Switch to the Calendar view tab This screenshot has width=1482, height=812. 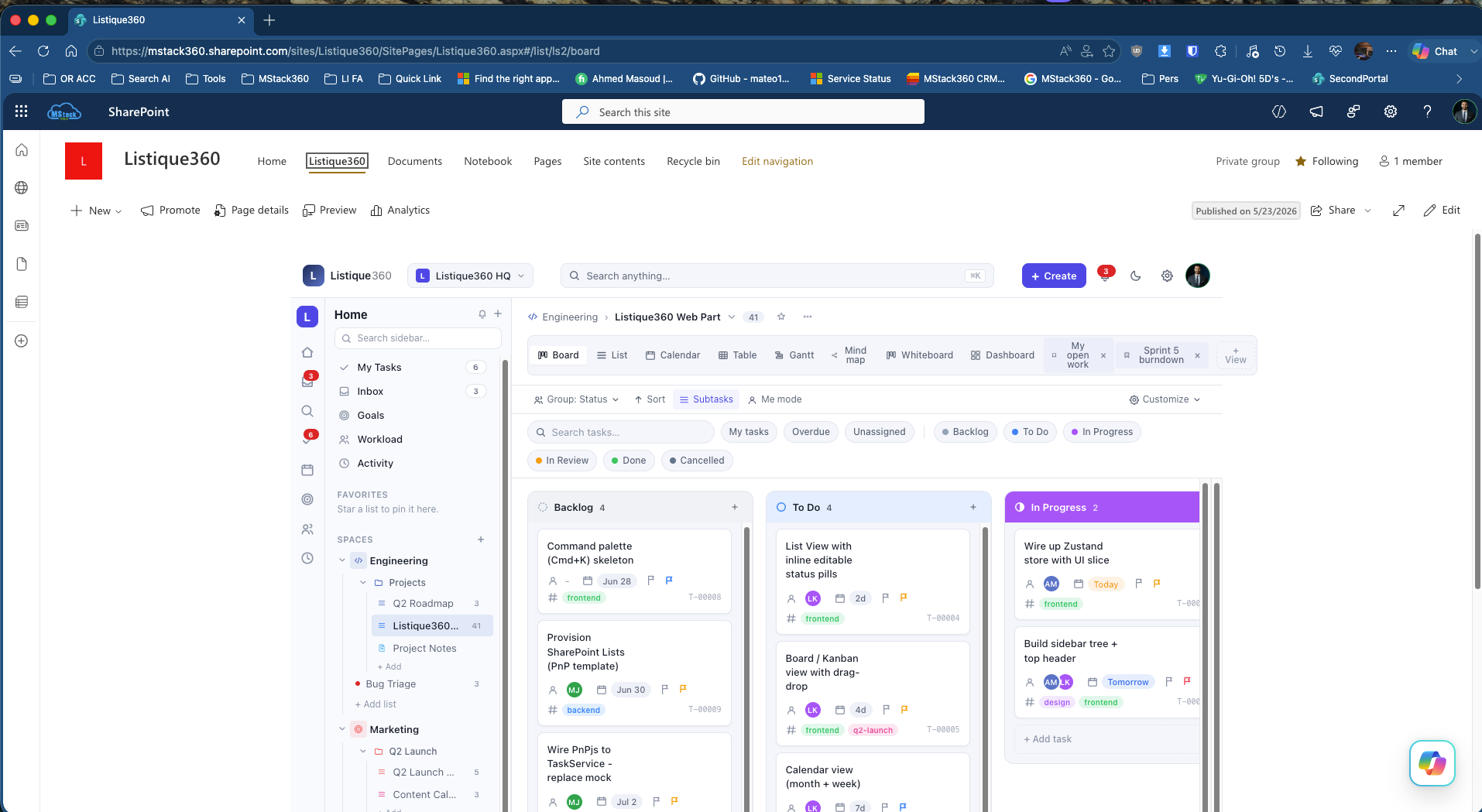[673, 355]
